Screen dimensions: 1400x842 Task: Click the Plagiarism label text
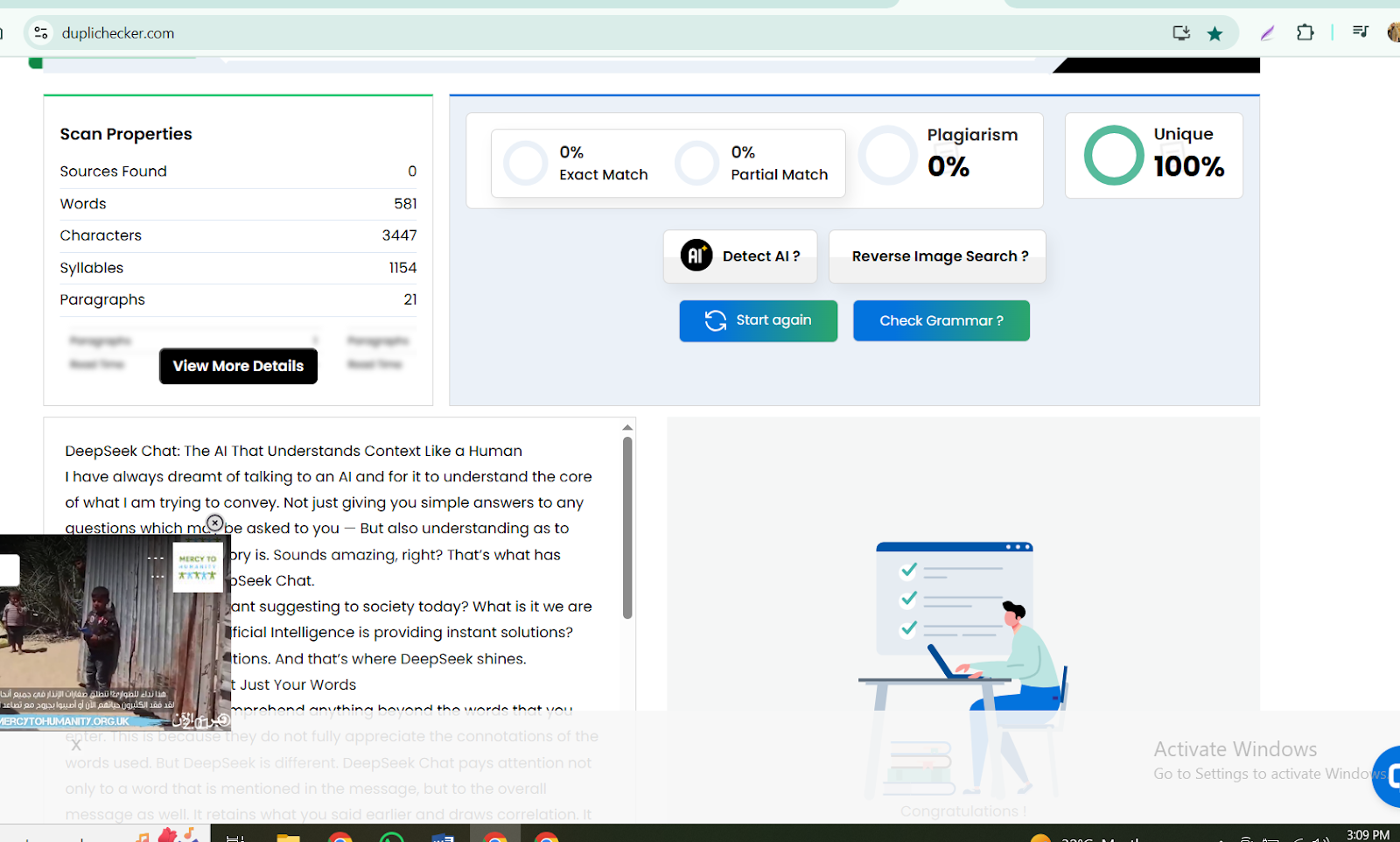click(972, 135)
